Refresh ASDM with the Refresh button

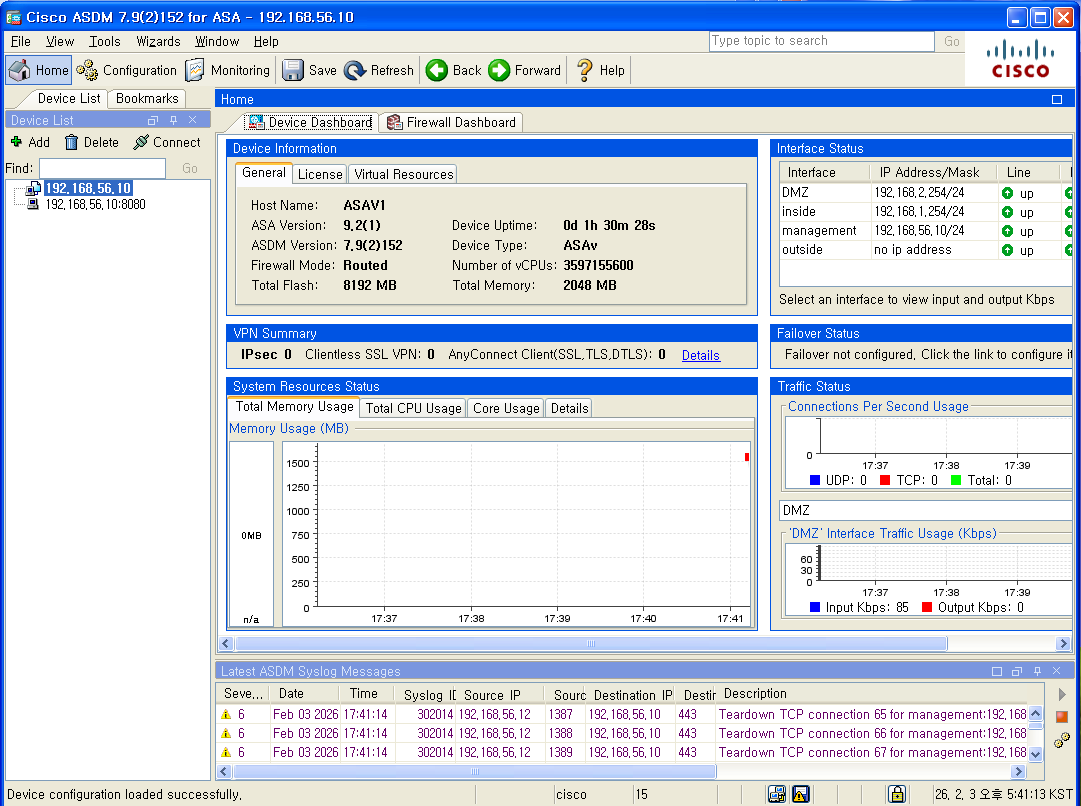click(x=379, y=70)
